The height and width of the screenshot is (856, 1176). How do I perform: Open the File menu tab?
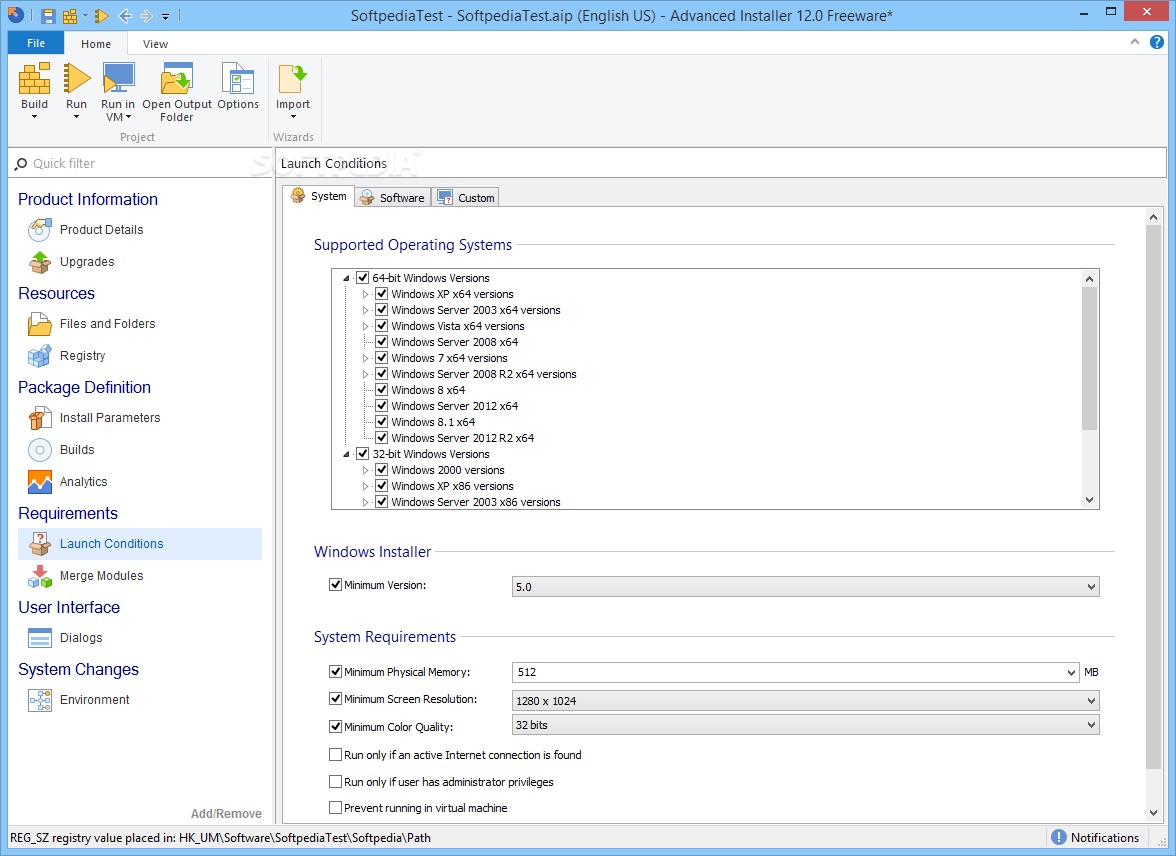(x=36, y=43)
